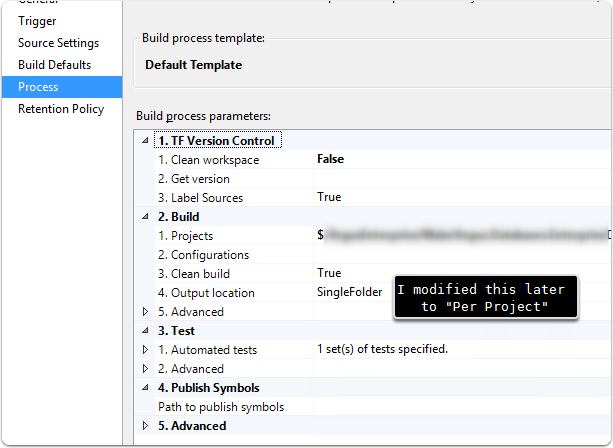Image resolution: width=613 pixels, height=448 pixels.
Task: Expand the Automated tests row
Action: pos(146,350)
